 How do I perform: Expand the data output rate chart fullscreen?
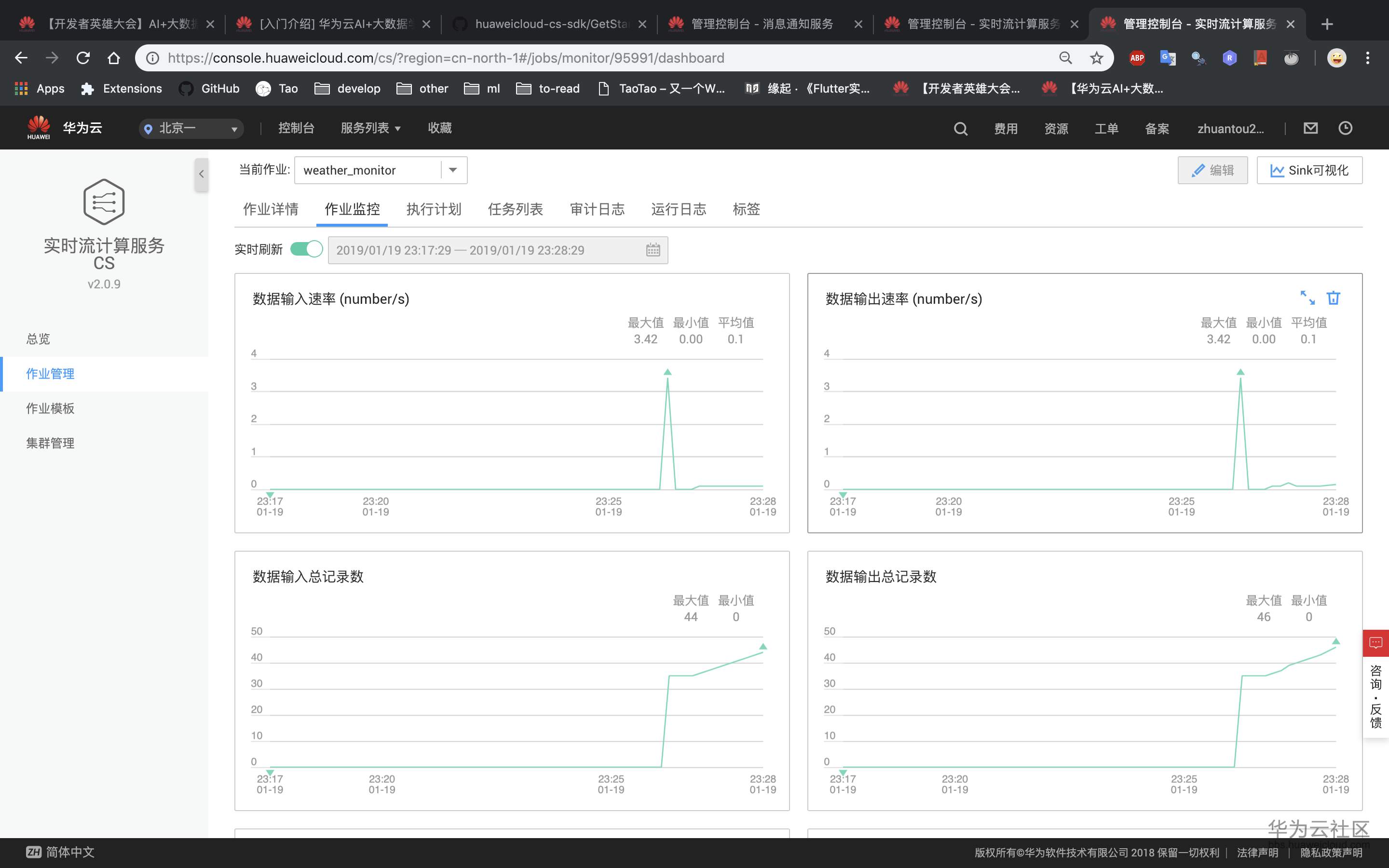(1307, 298)
